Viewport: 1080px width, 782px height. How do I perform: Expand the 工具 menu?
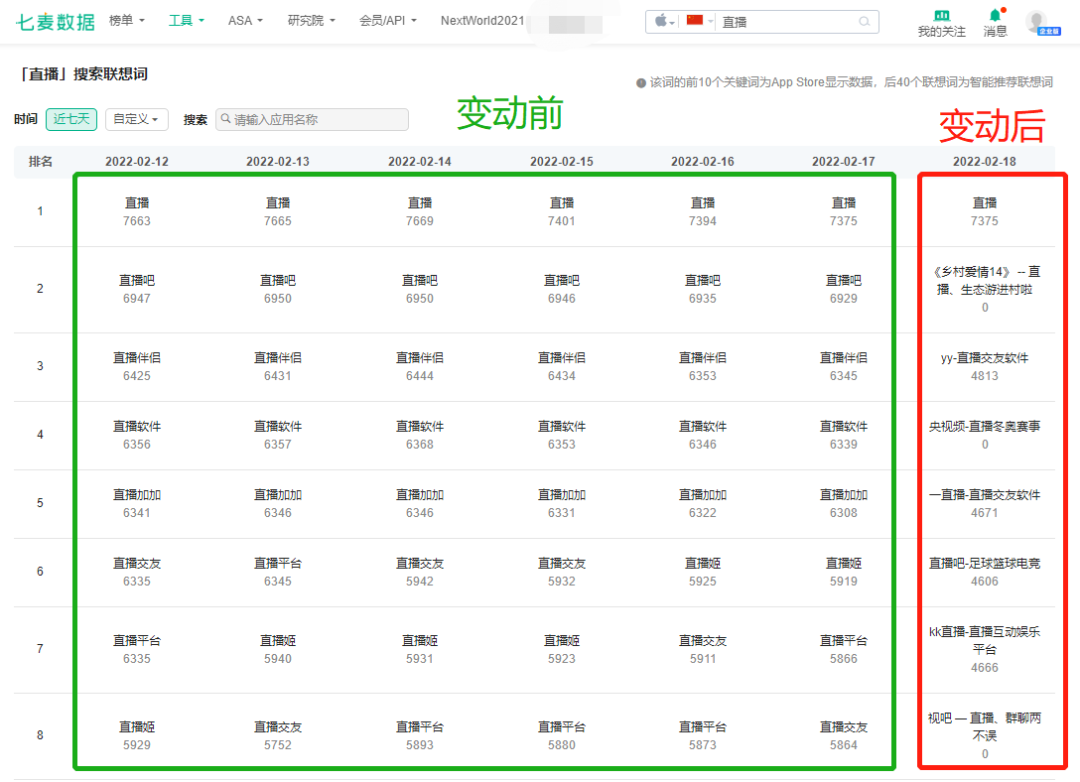187,21
